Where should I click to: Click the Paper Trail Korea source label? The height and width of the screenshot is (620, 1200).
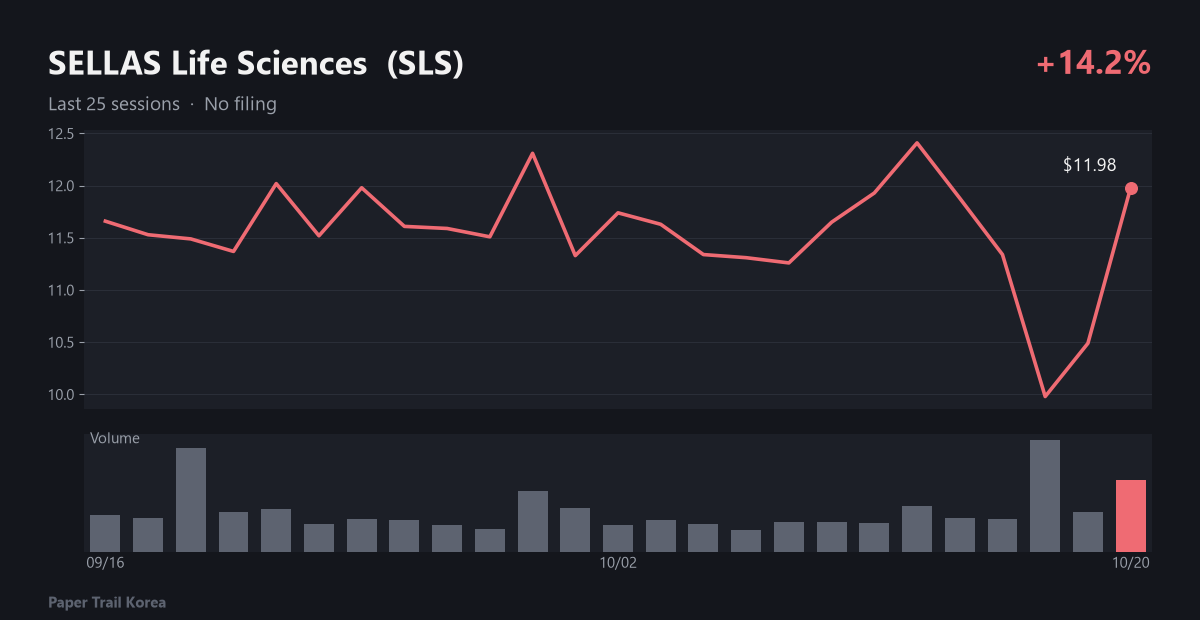tap(107, 603)
